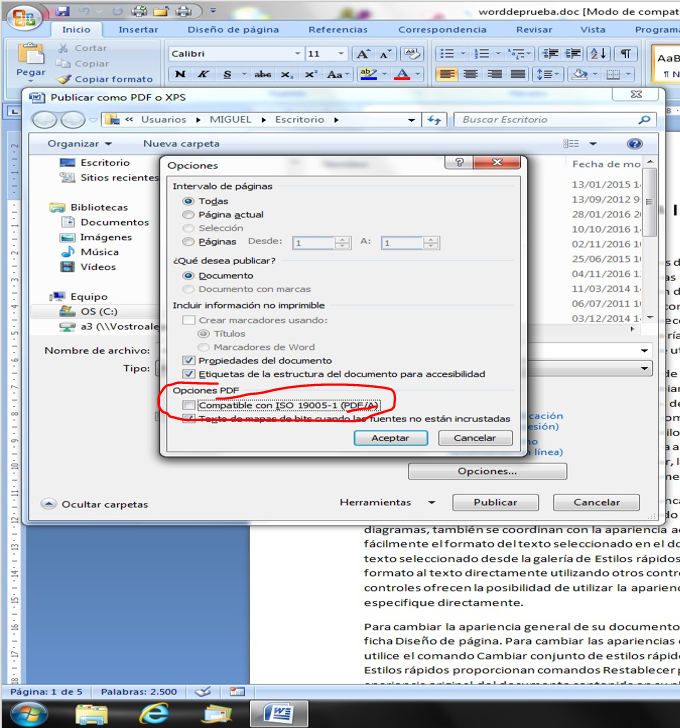The width and height of the screenshot is (680, 728).
Task: Apply strikethrough text formatting
Action: (262, 74)
